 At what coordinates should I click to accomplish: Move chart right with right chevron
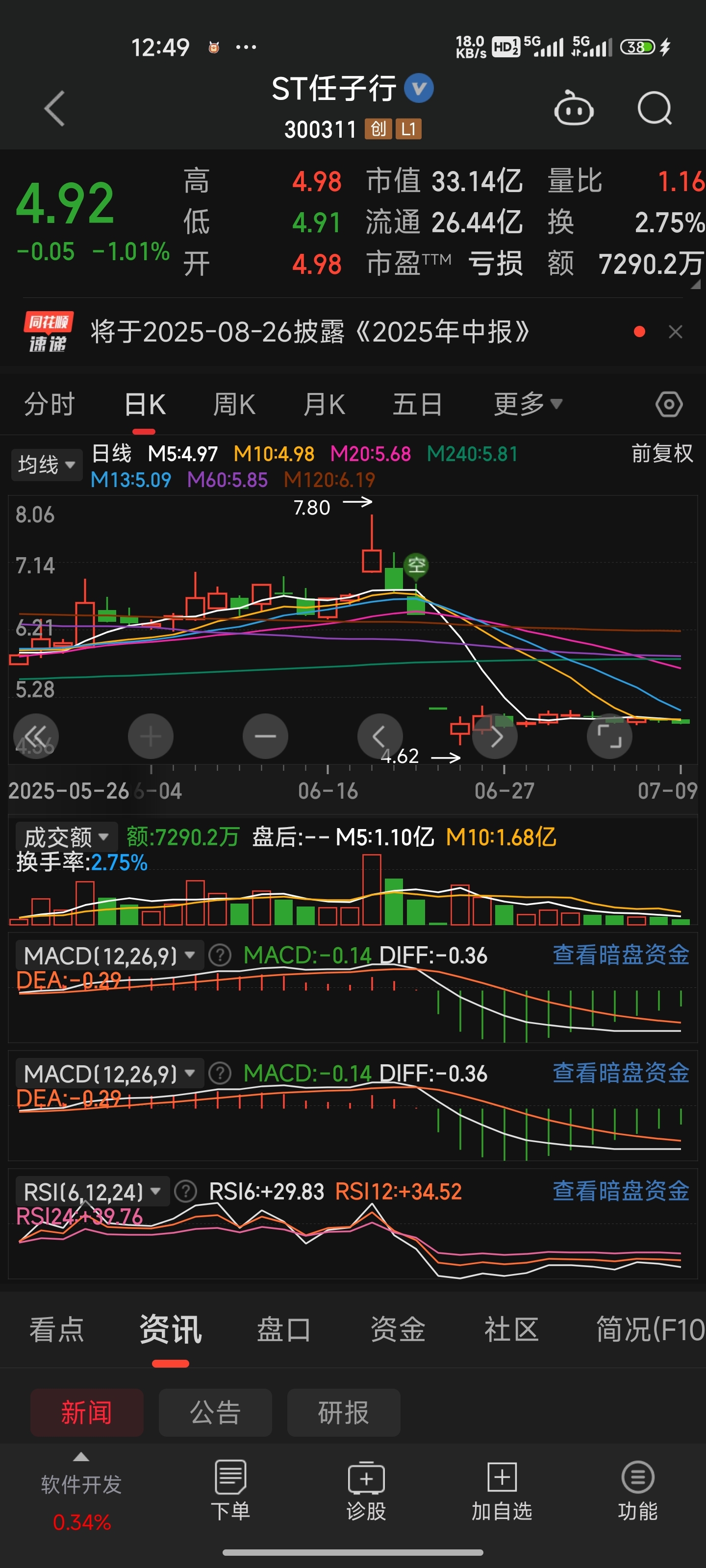(495, 736)
